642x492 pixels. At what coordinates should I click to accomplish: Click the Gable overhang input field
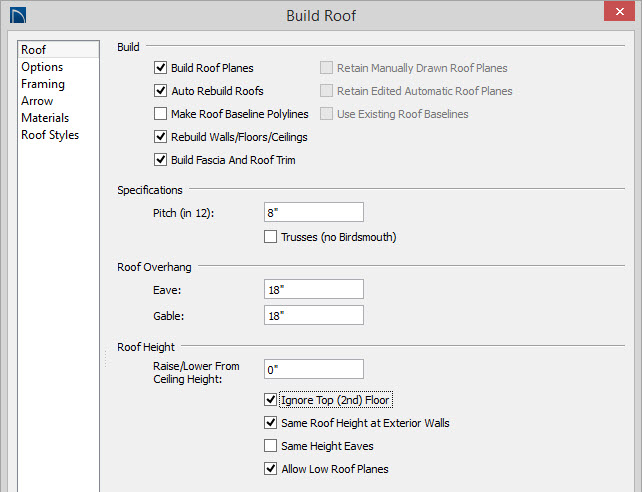(314, 315)
